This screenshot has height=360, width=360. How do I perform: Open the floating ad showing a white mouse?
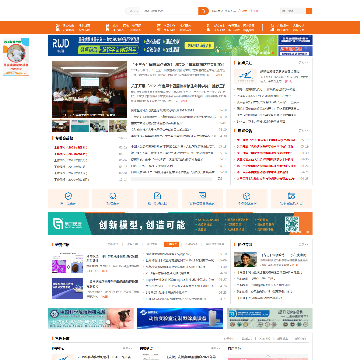(16, 57)
